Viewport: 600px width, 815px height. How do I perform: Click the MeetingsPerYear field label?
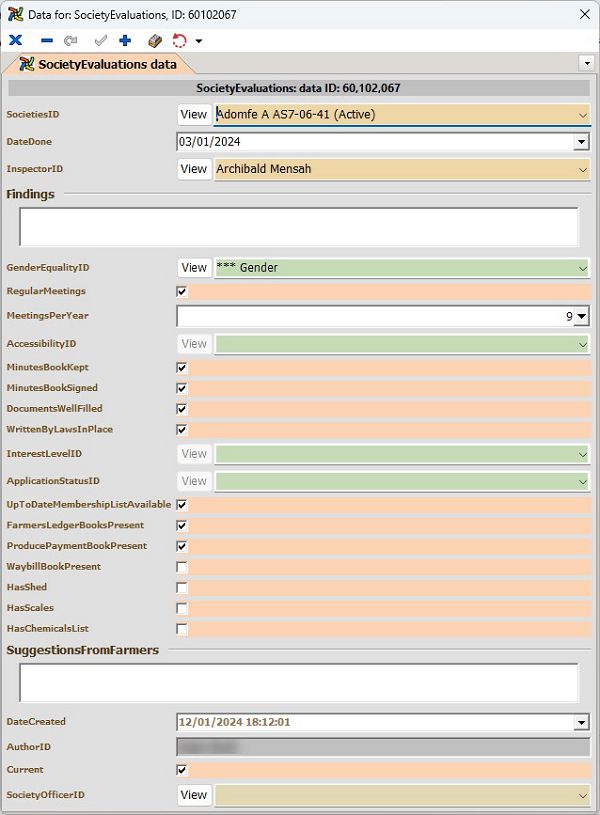(x=47, y=316)
